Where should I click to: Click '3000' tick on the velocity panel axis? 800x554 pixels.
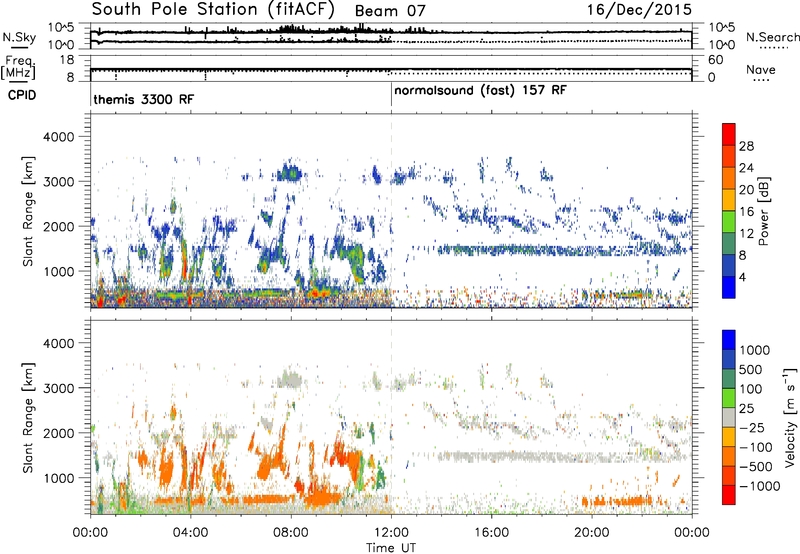tap(58, 388)
